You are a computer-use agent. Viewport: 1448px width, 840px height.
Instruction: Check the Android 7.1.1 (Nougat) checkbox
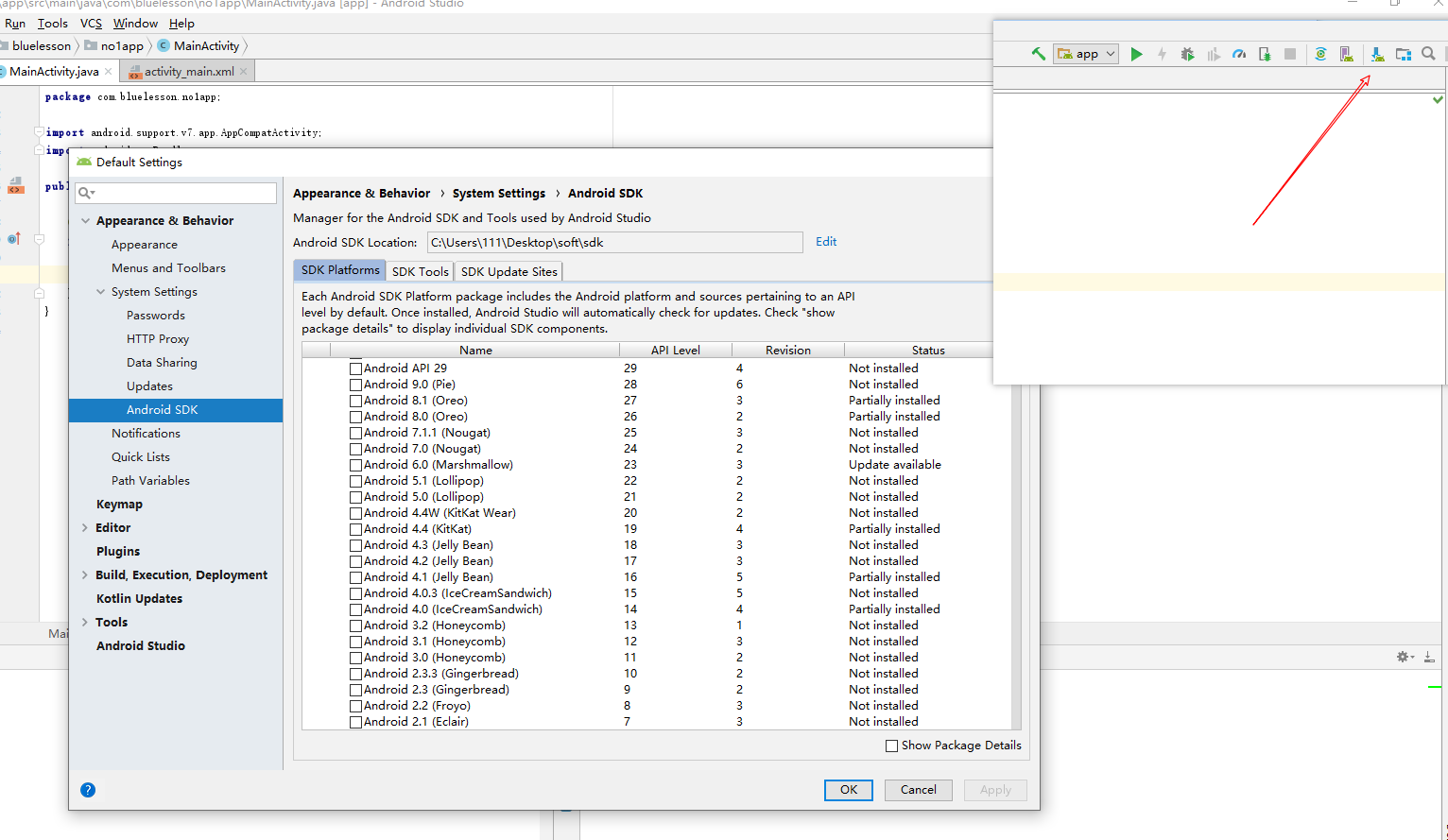(x=356, y=433)
